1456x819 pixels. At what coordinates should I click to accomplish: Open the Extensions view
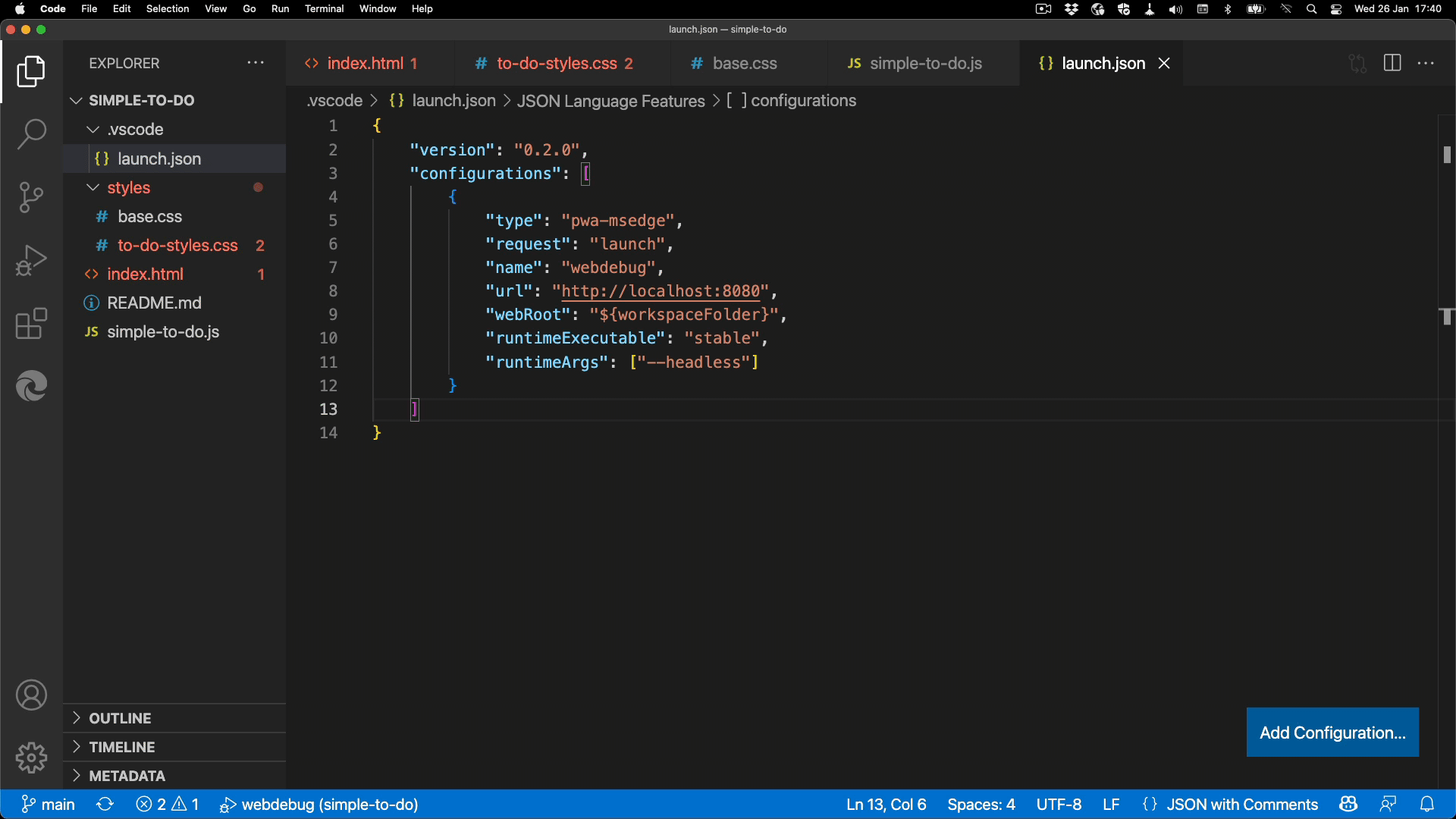tap(31, 324)
